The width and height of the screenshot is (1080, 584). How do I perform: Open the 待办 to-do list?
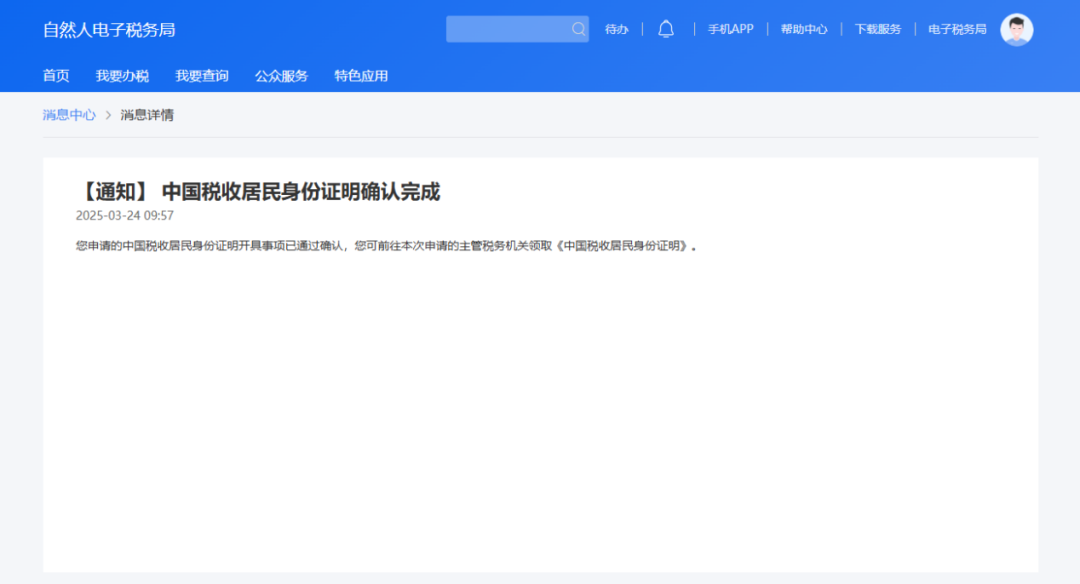(x=617, y=29)
